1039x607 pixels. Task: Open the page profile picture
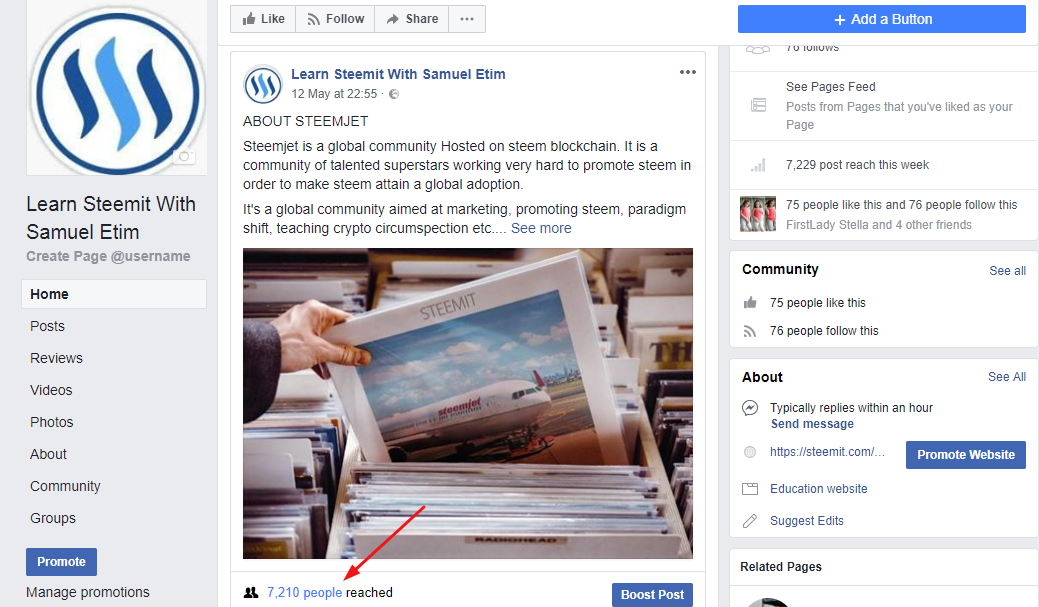click(117, 89)
